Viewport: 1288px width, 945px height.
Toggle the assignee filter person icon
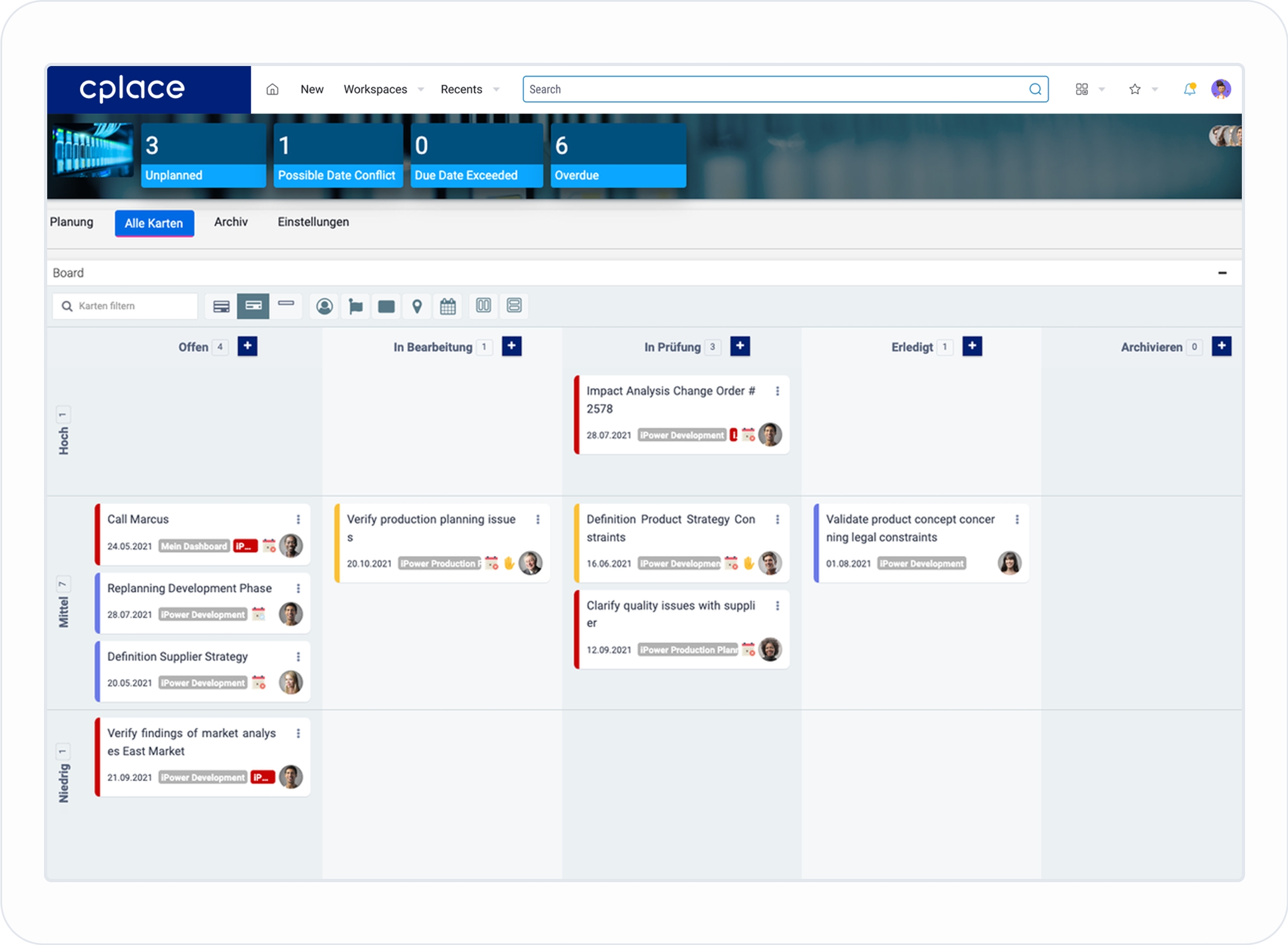pos(324,307)
